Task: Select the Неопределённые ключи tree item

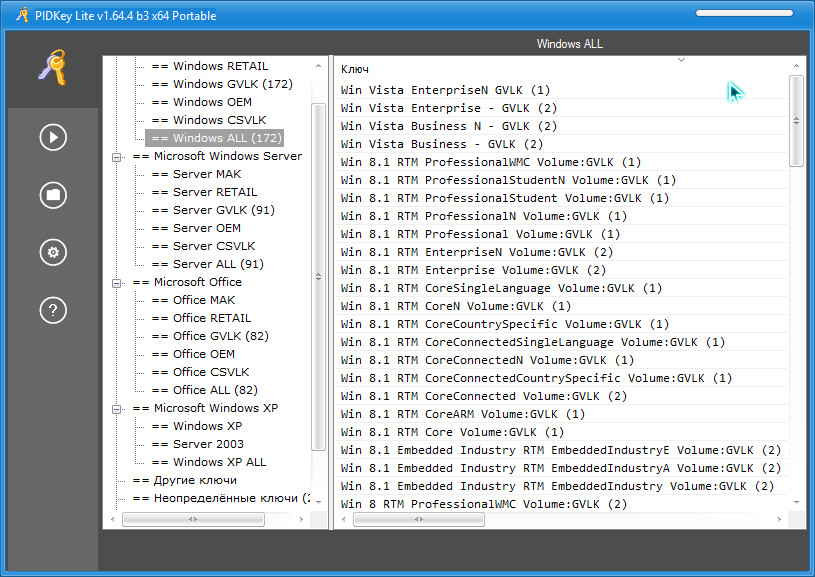Action: (x=221, y=498)
